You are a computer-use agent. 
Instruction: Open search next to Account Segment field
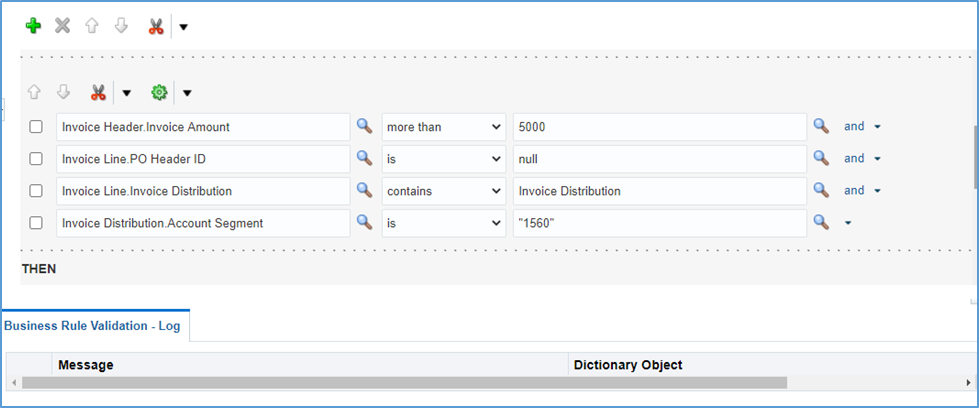pyautogui.click(x=365, y=221)
